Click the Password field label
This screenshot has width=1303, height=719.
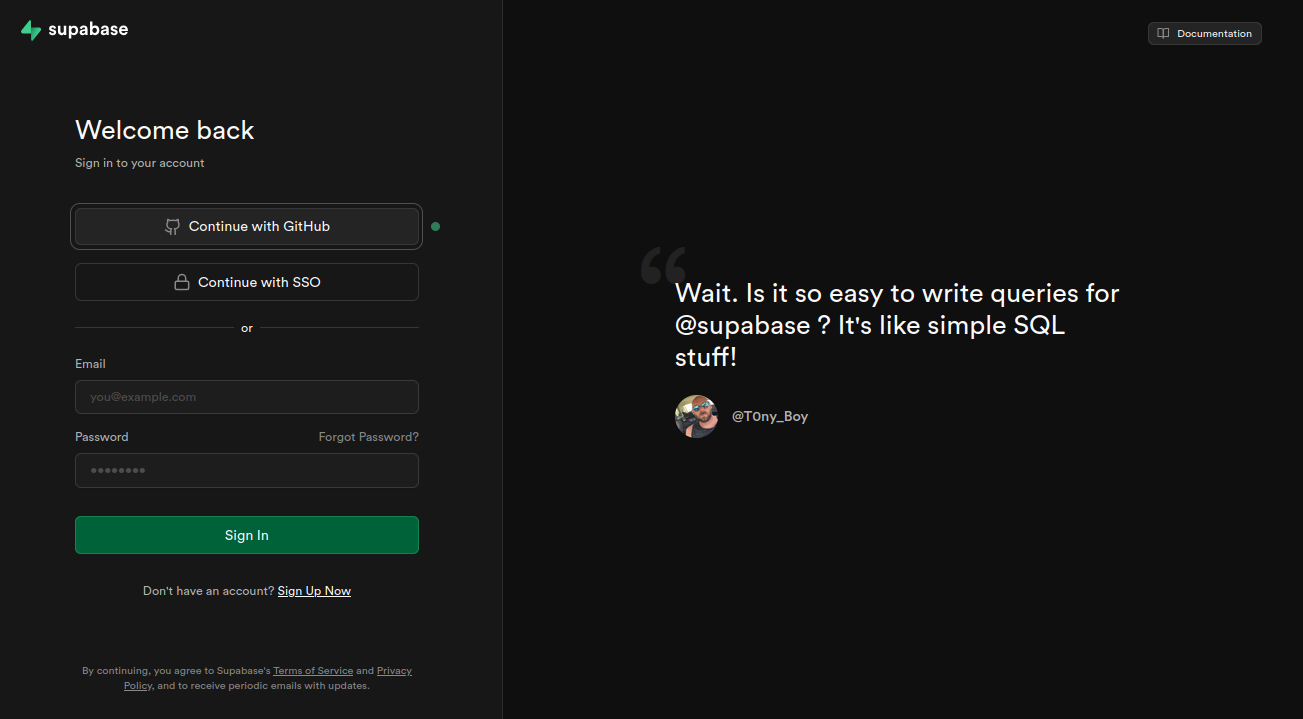click(102, 437)
